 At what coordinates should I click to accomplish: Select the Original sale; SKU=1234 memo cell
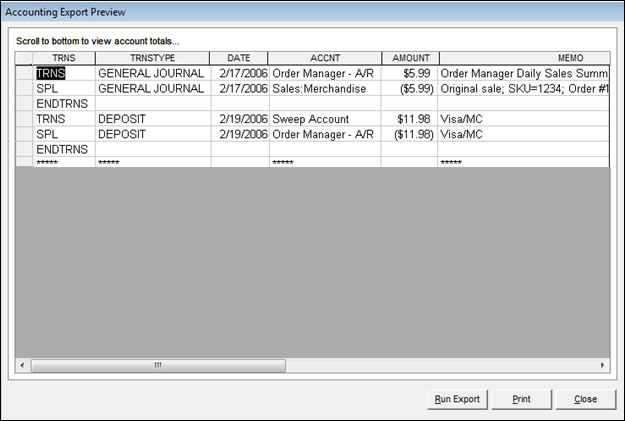click(524, 89)
